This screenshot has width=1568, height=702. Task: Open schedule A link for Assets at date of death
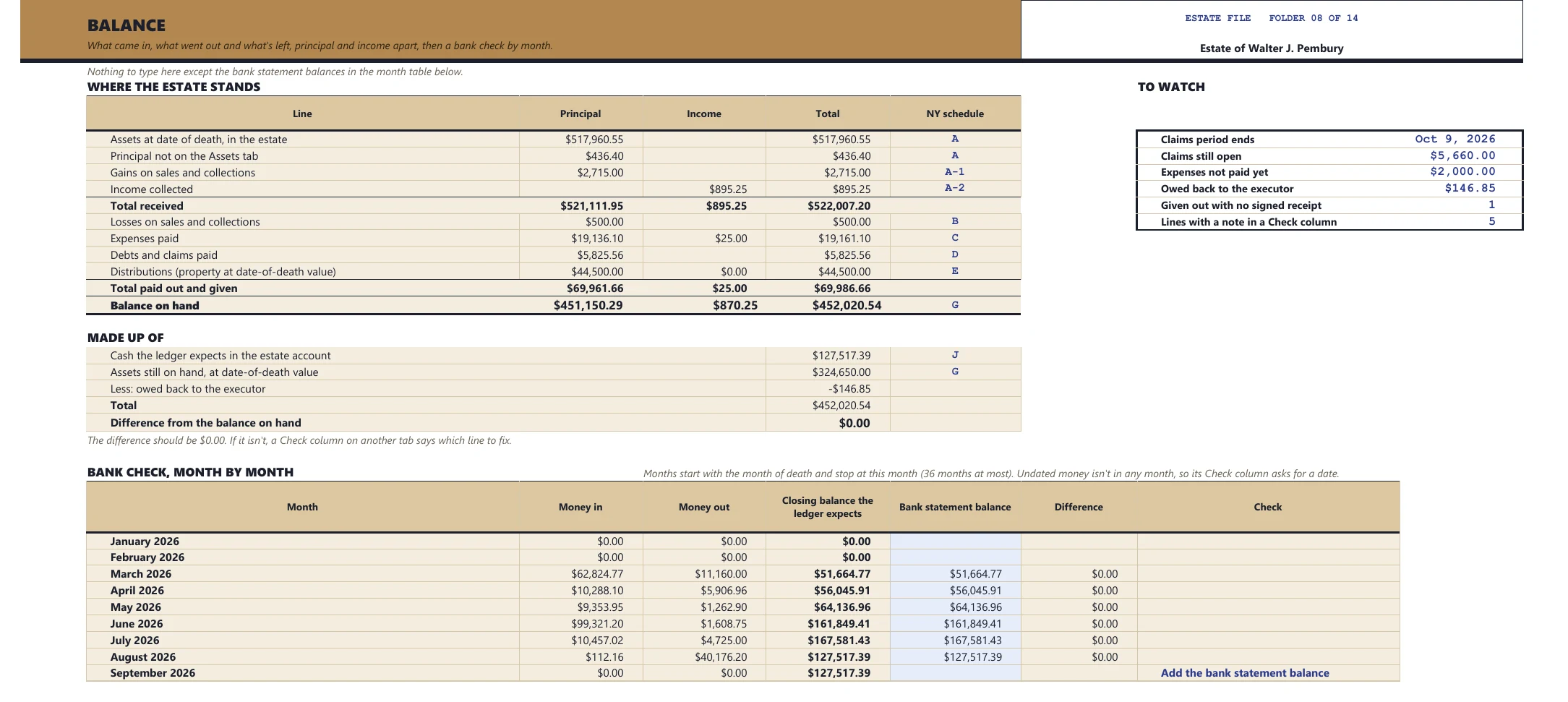coord(954,139)
